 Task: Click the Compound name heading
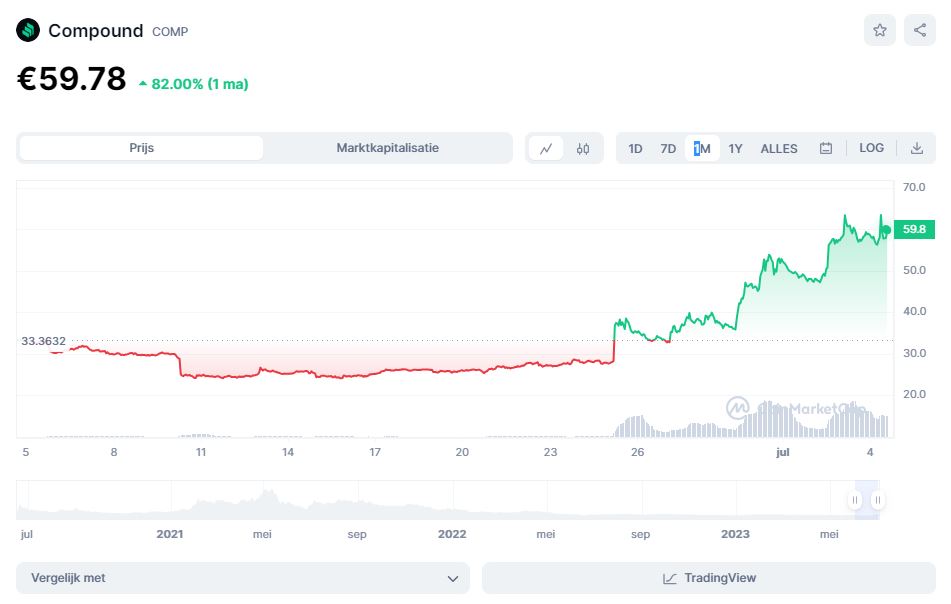click(x=95, y=30)
